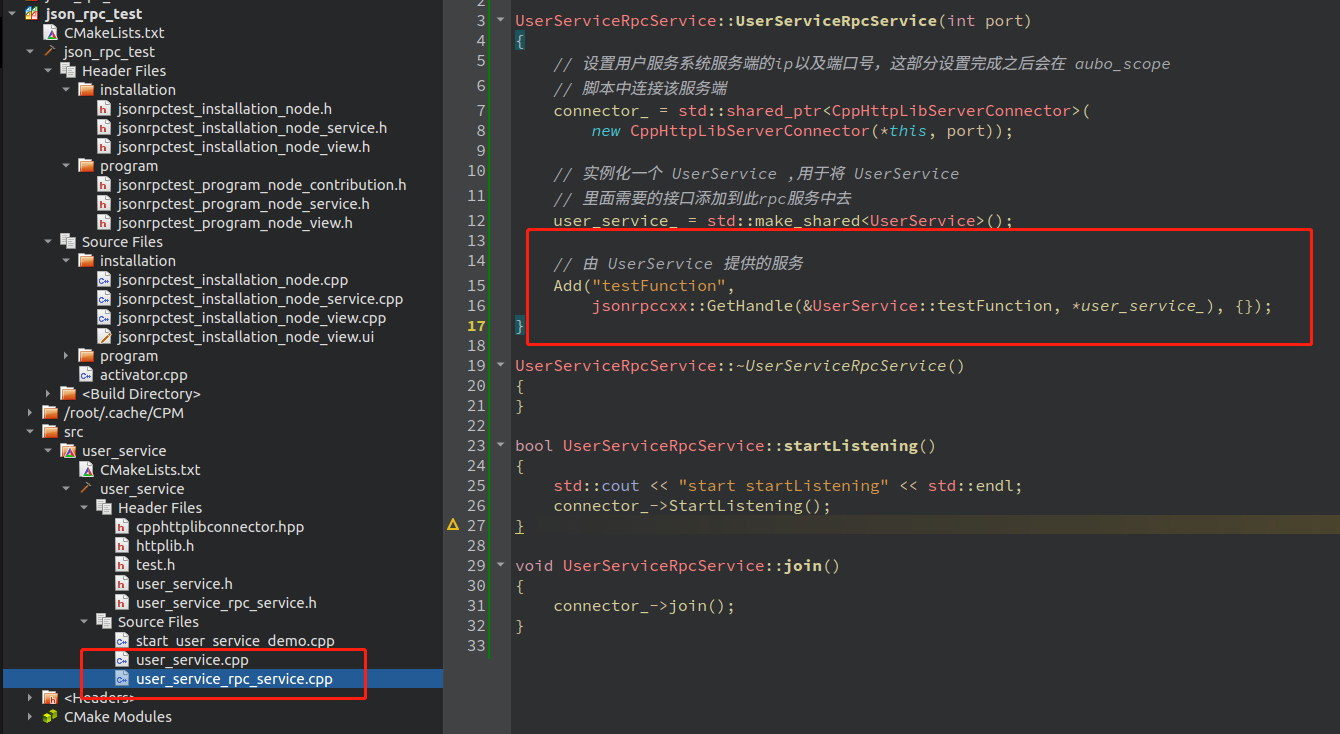Select user_service.h in the project tree
The width and height of the screenshot is (1340, 734).
click(x=184, y=584)
